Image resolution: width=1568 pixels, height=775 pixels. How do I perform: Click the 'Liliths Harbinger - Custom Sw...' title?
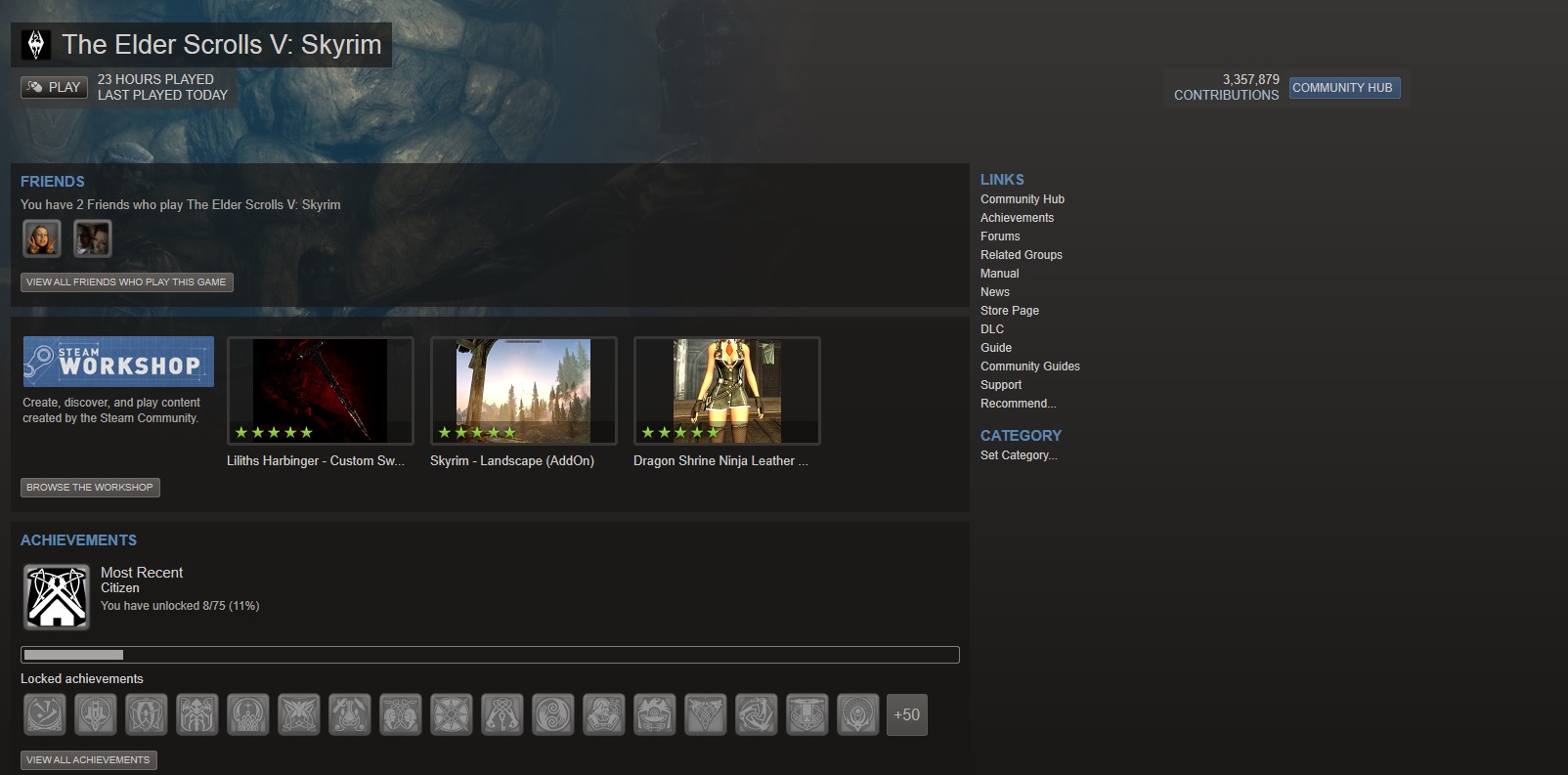316,460
